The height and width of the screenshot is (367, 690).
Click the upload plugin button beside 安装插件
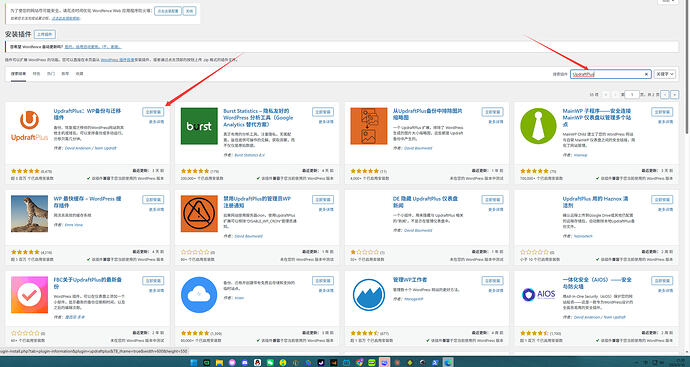tap(45, 34)
